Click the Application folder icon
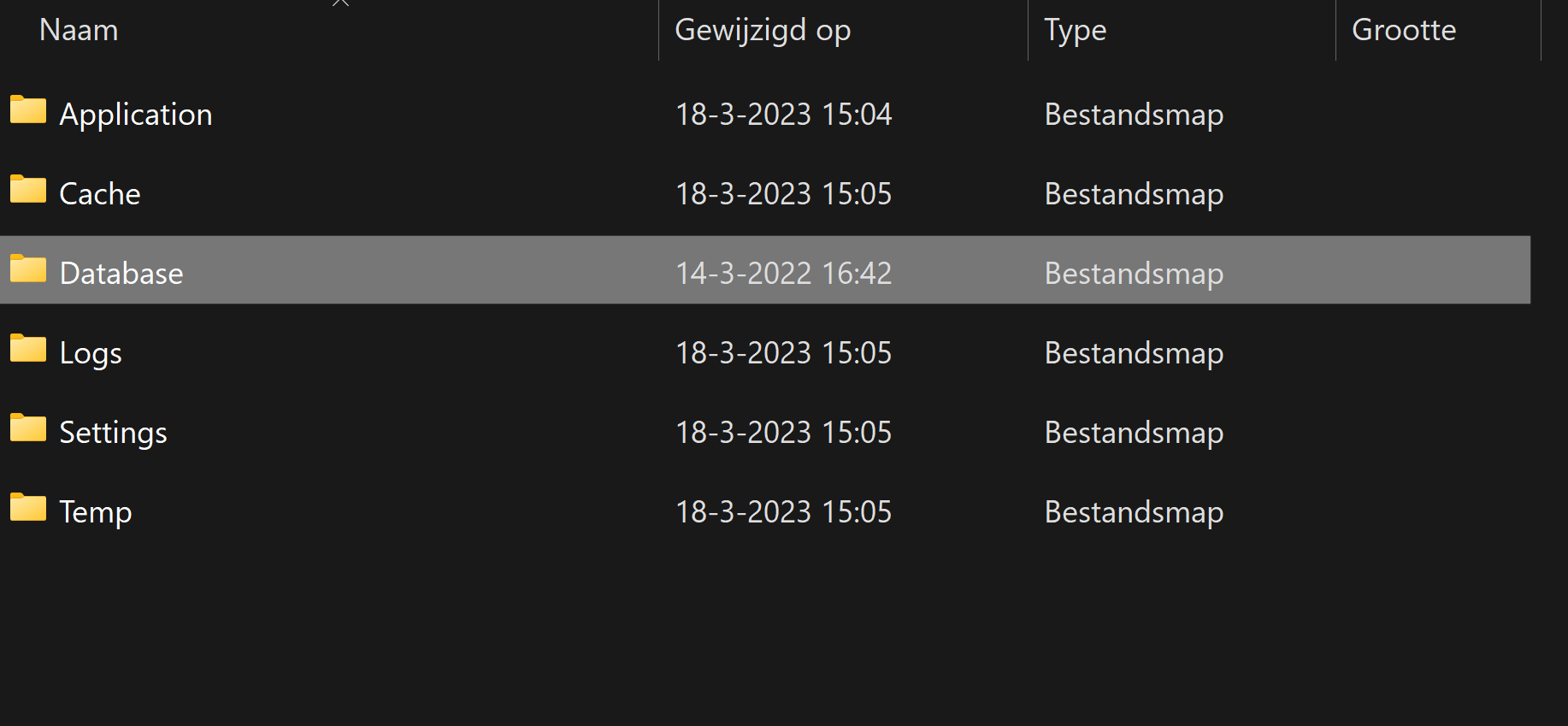Screen dimensions: 1568x726 [28, 110]
